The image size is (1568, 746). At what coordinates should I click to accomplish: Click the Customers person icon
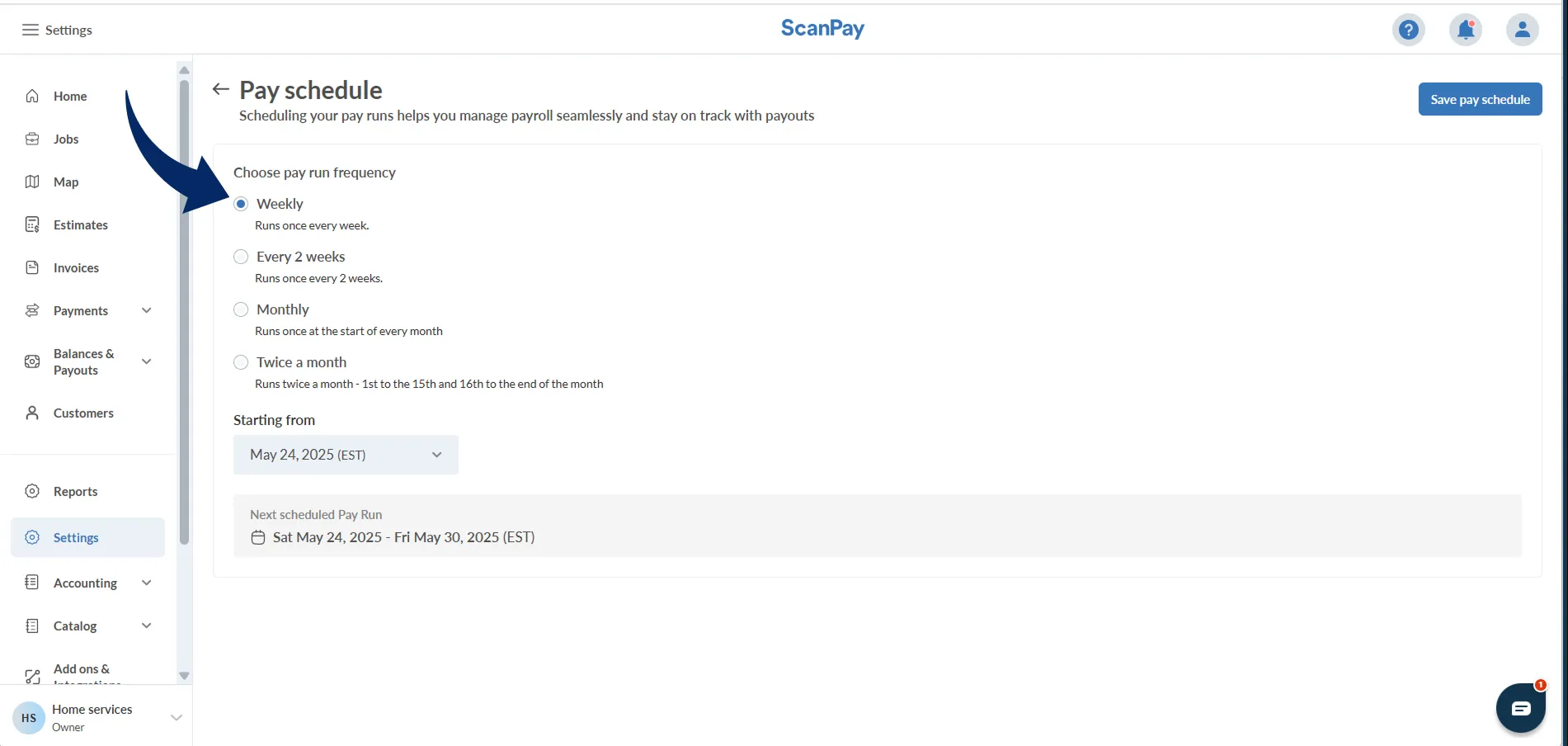click(32, 413)
